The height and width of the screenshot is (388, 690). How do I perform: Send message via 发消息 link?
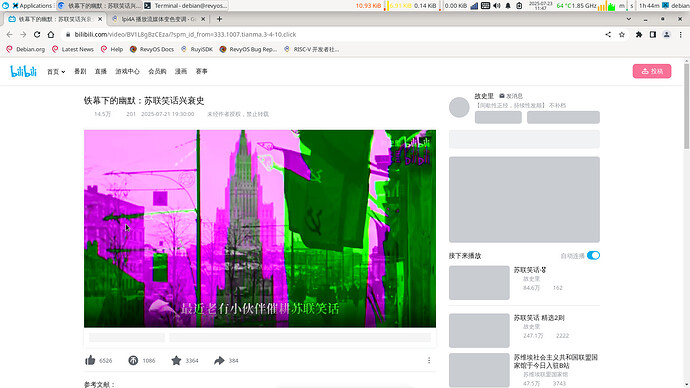pos(511,96)
